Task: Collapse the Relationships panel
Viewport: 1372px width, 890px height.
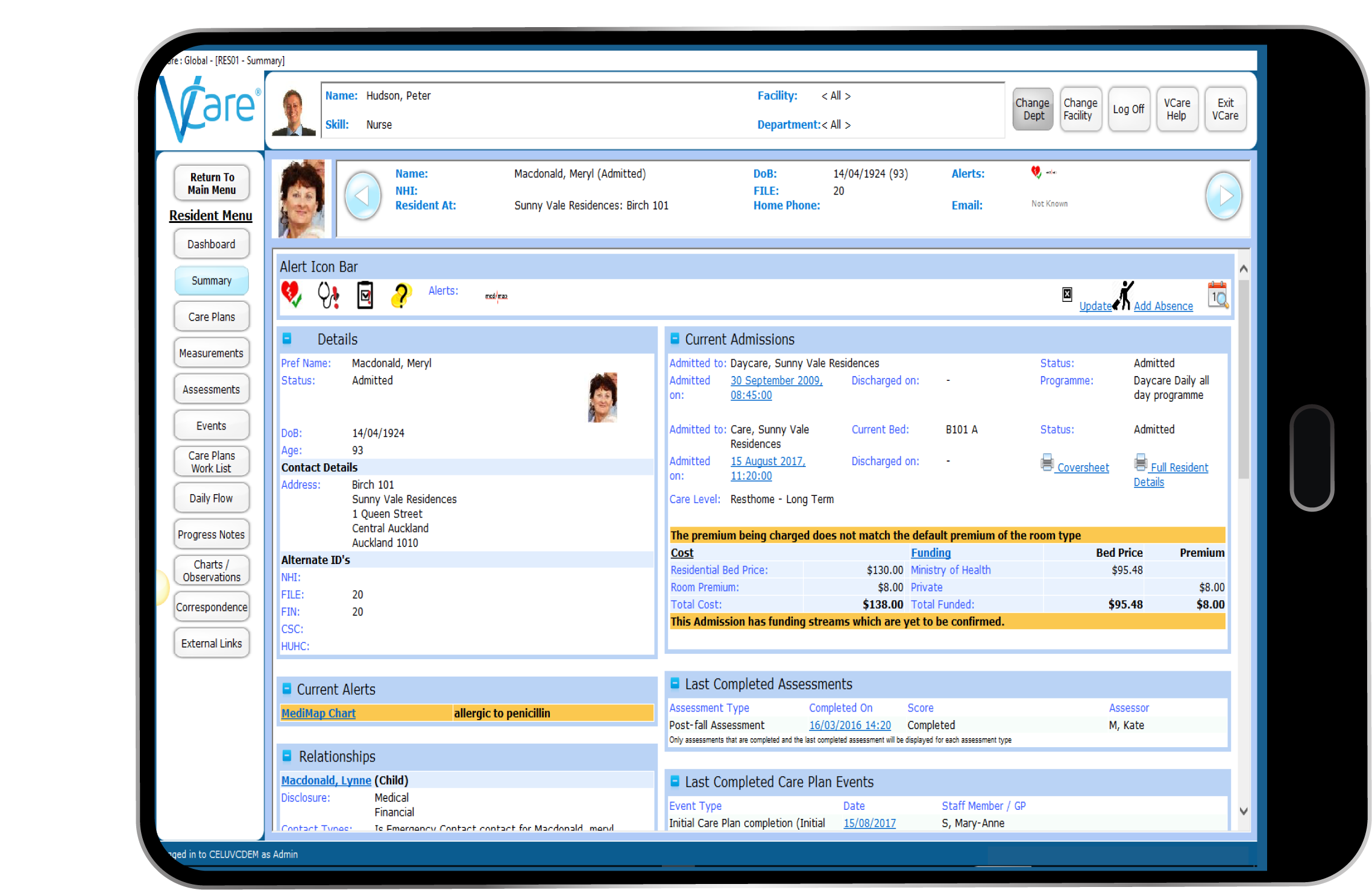Action: [x=287, y=756]
